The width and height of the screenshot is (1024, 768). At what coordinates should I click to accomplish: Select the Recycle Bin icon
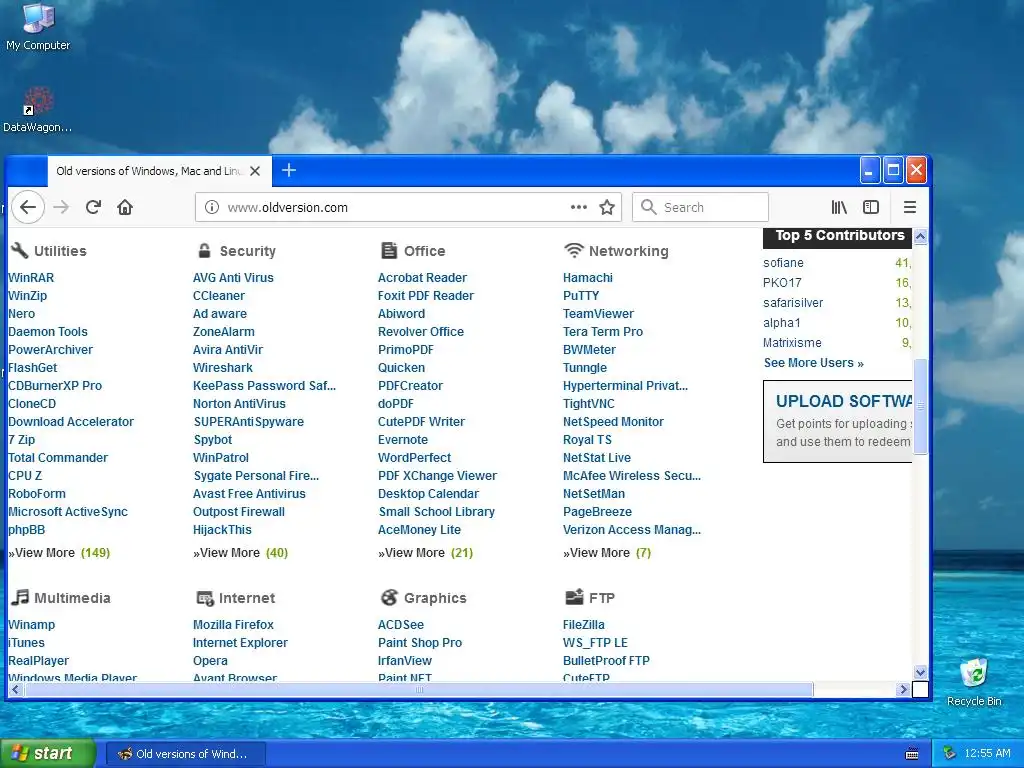click(x=974, y=682)
